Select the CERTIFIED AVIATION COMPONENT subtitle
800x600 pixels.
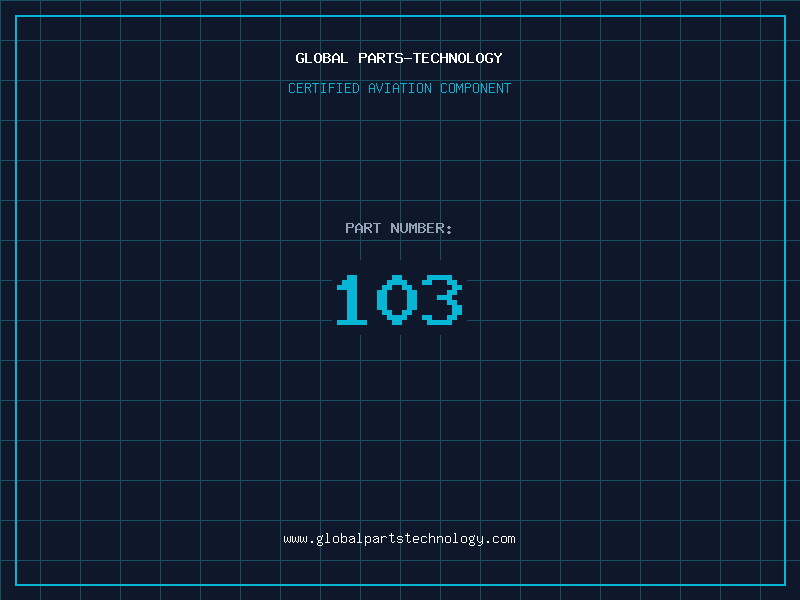pyautogui.click(x=399, y=88)
